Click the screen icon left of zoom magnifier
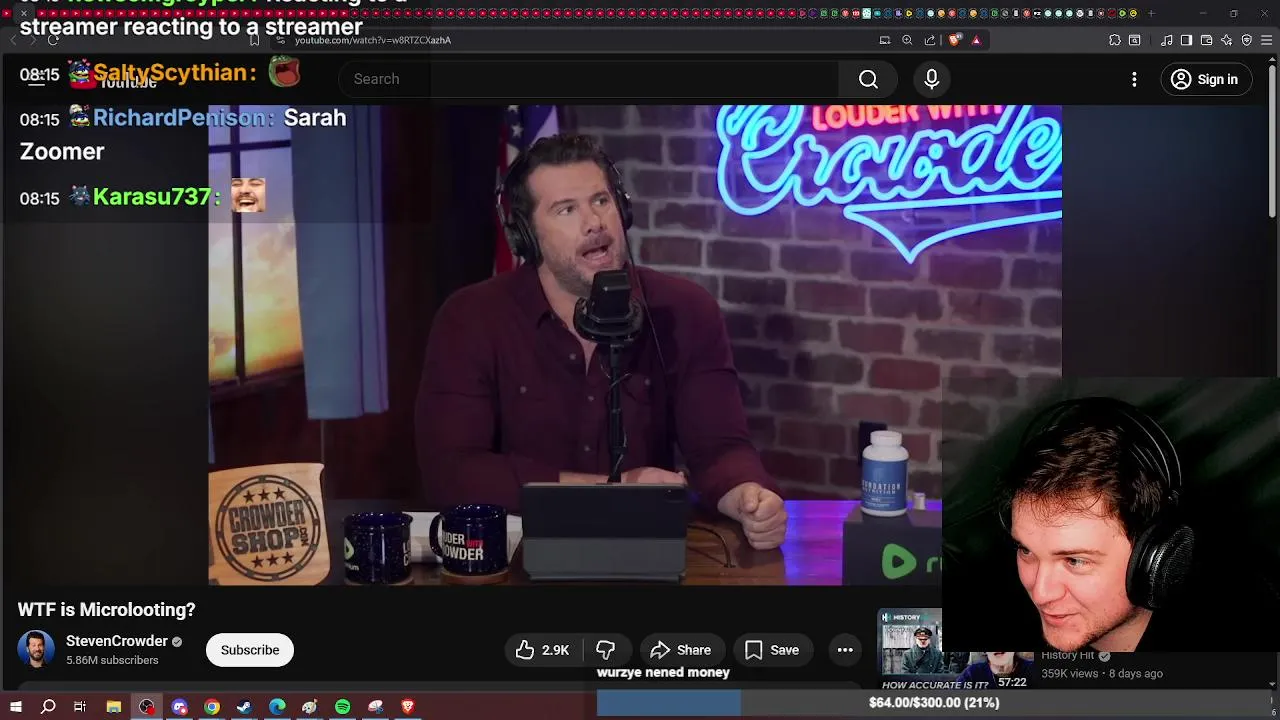Image resolution: width=1280 pixels, height=720 pixels. click(885, 40)
